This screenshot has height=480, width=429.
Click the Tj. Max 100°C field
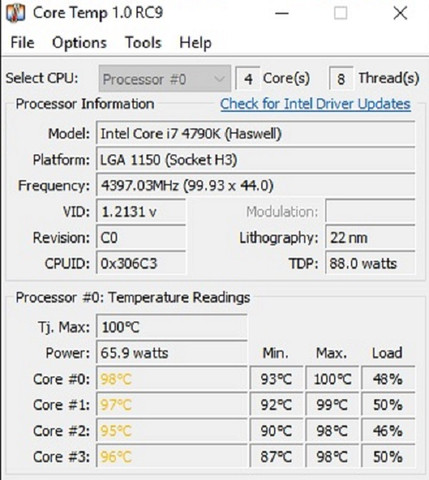click(172, 327)
